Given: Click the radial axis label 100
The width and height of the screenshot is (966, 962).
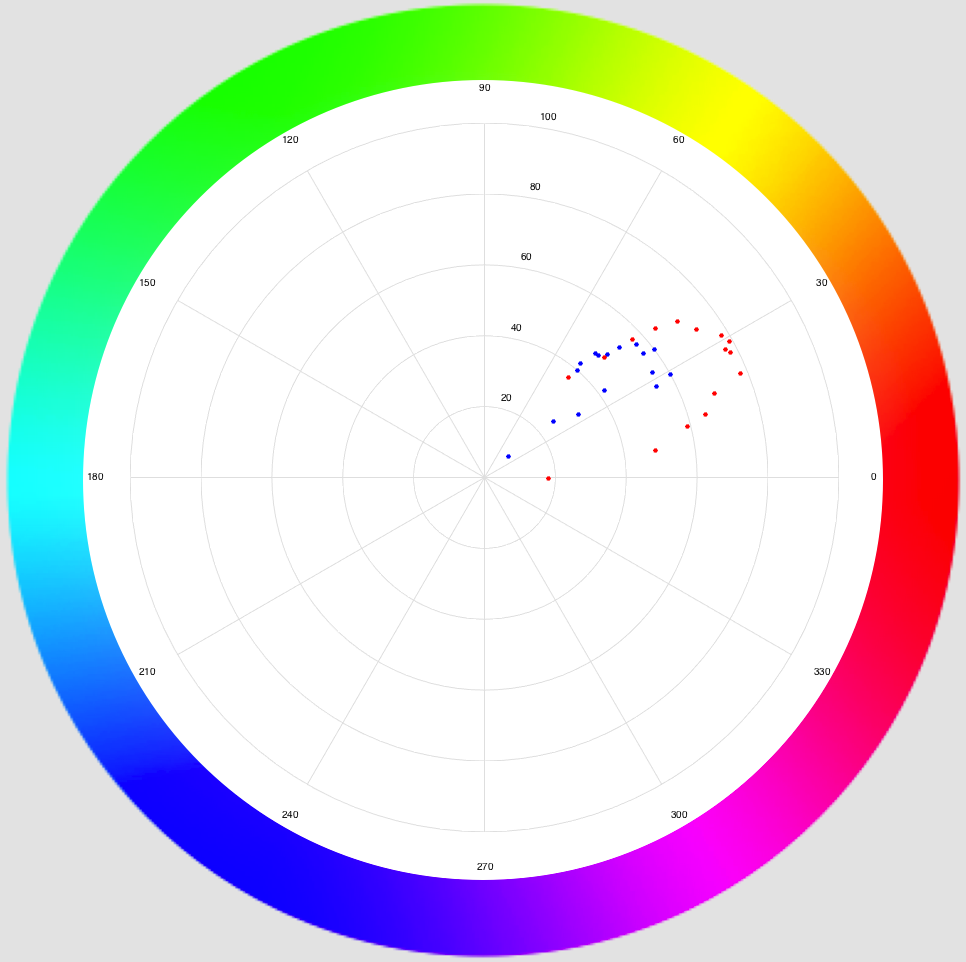Looking at the screenshot, I should 548,117.
